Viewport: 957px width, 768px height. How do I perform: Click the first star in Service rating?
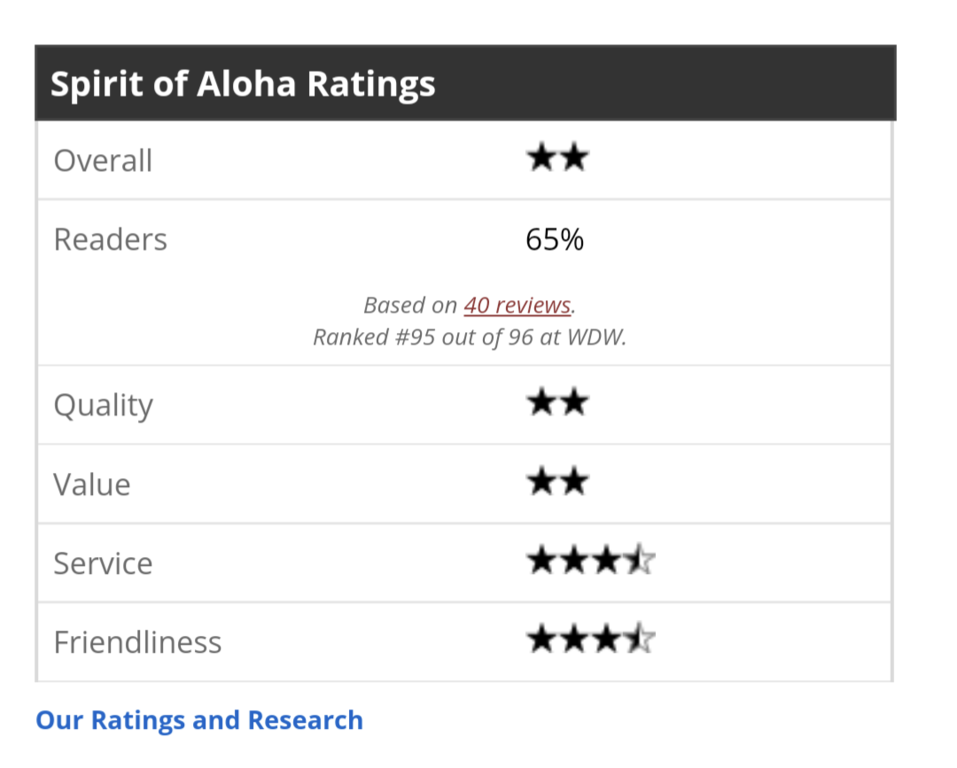coord(541,561)
